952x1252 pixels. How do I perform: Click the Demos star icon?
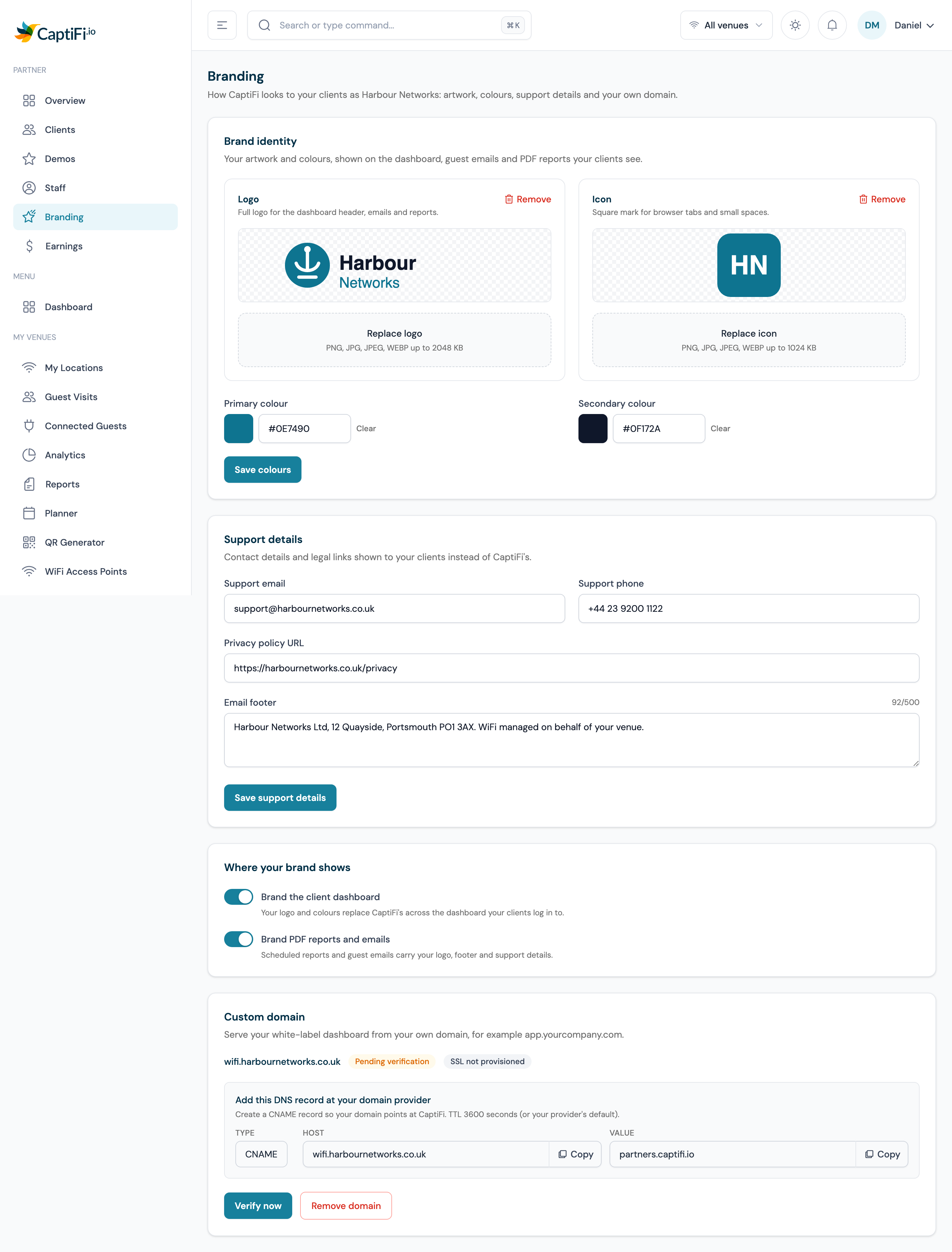click(29, 159)
